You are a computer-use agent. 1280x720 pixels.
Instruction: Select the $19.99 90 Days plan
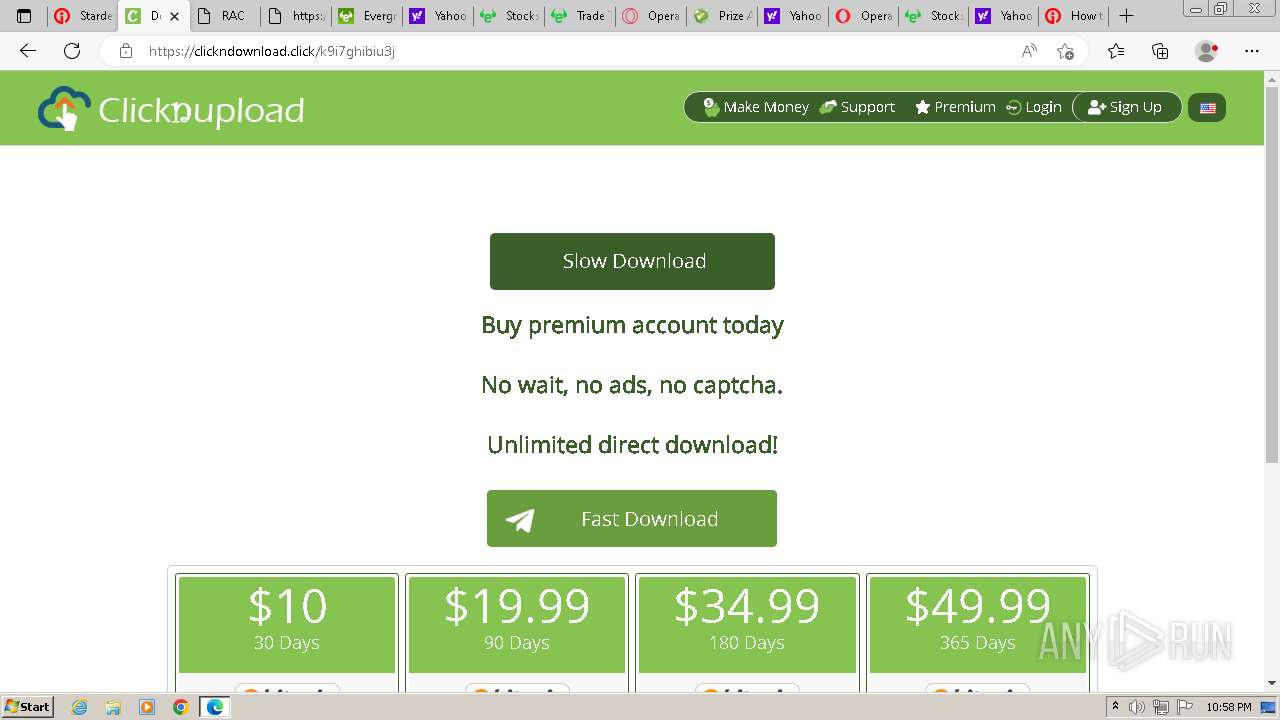pos(517,624)
